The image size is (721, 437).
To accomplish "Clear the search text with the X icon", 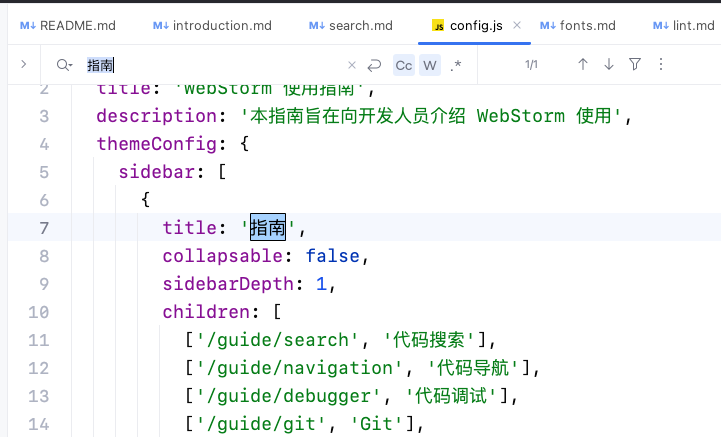I will [x=351, y=65].
